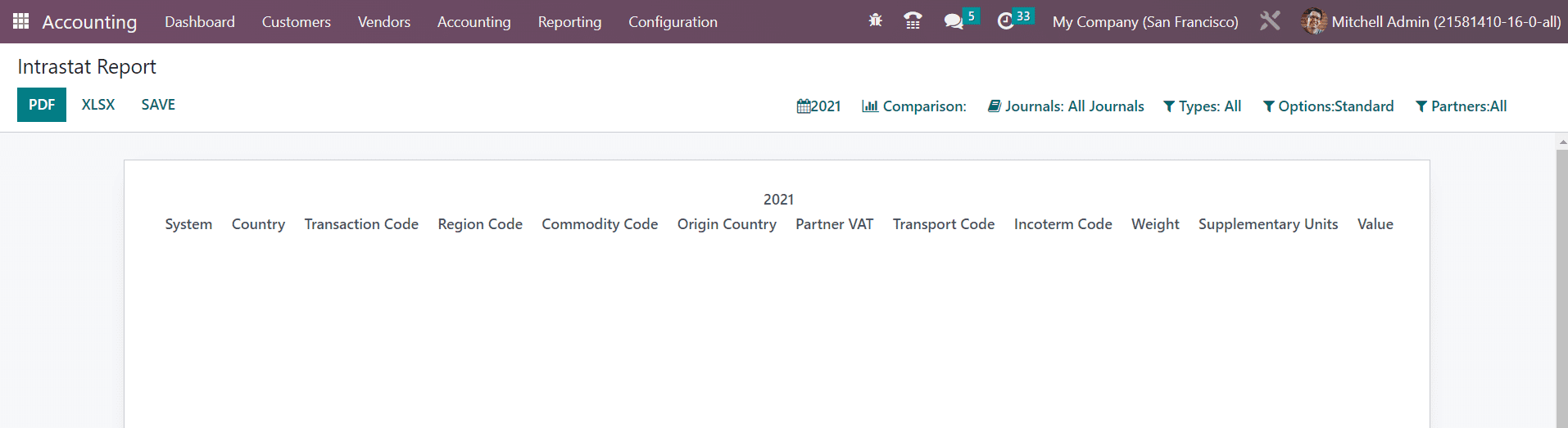Expand the Comparison filter dropdown

(913, 106)
